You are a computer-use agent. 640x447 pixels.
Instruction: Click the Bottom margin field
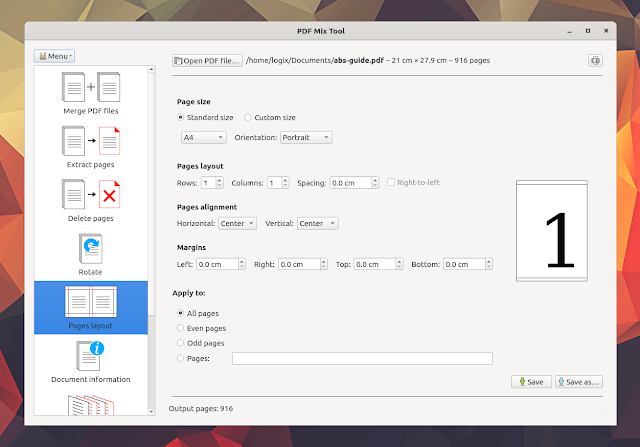pyautogui.click(x=468, y=264)
